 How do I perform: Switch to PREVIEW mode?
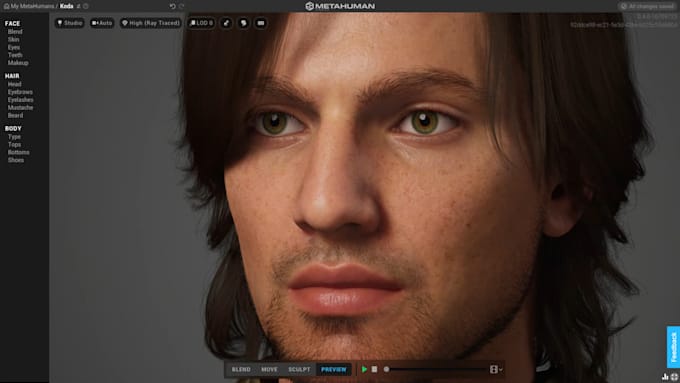[334, 370]
